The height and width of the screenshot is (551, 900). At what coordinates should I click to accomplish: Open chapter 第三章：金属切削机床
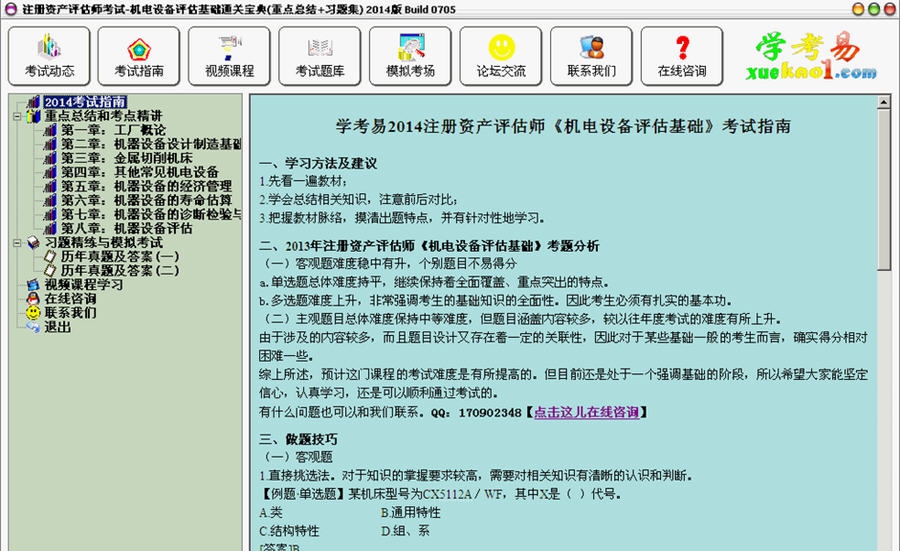[x=126, y=158]
